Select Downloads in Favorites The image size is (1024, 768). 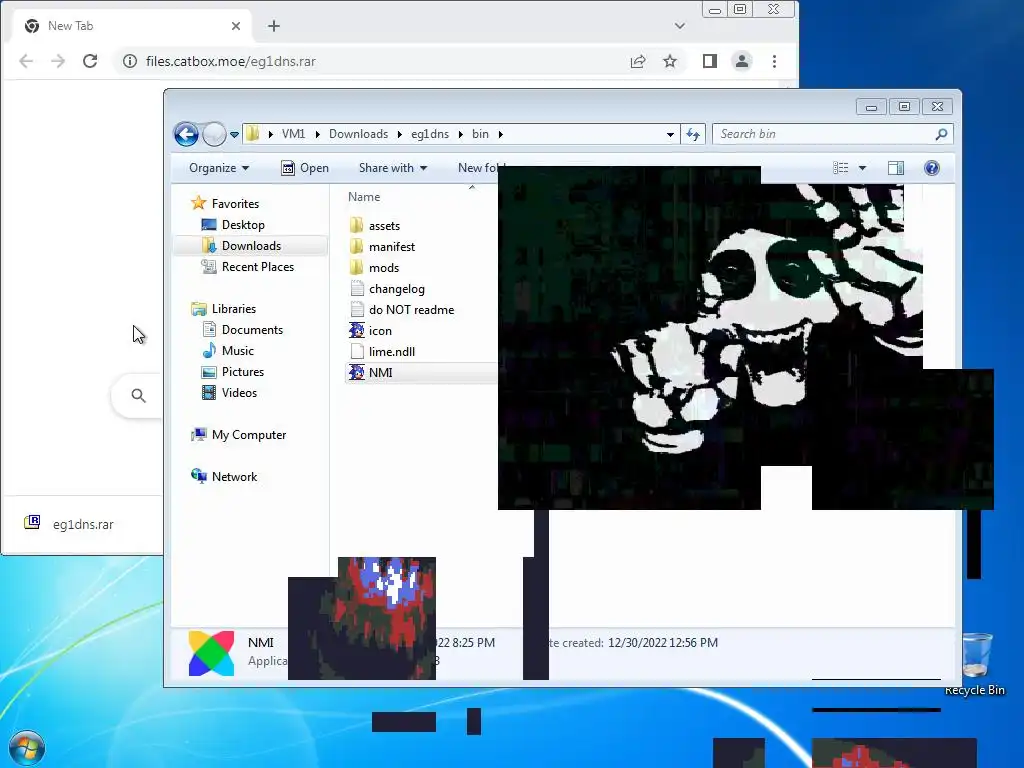coord(251,246)
